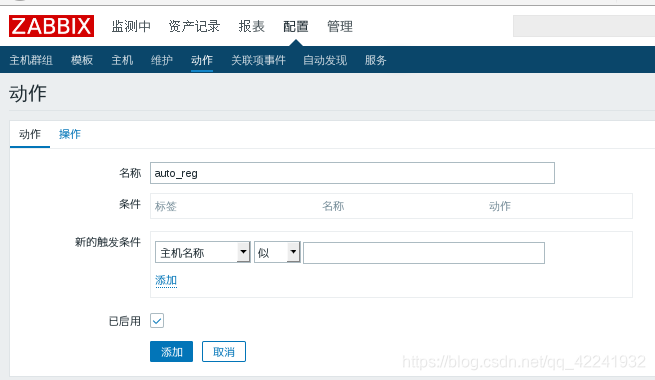Click the ZABBIX logo
The image size is (655, 380).
pos(51,26)
